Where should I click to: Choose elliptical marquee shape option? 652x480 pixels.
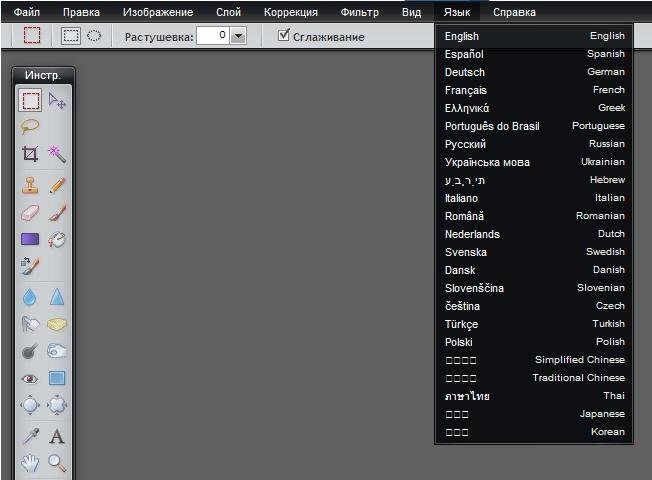tap(94, 36)
